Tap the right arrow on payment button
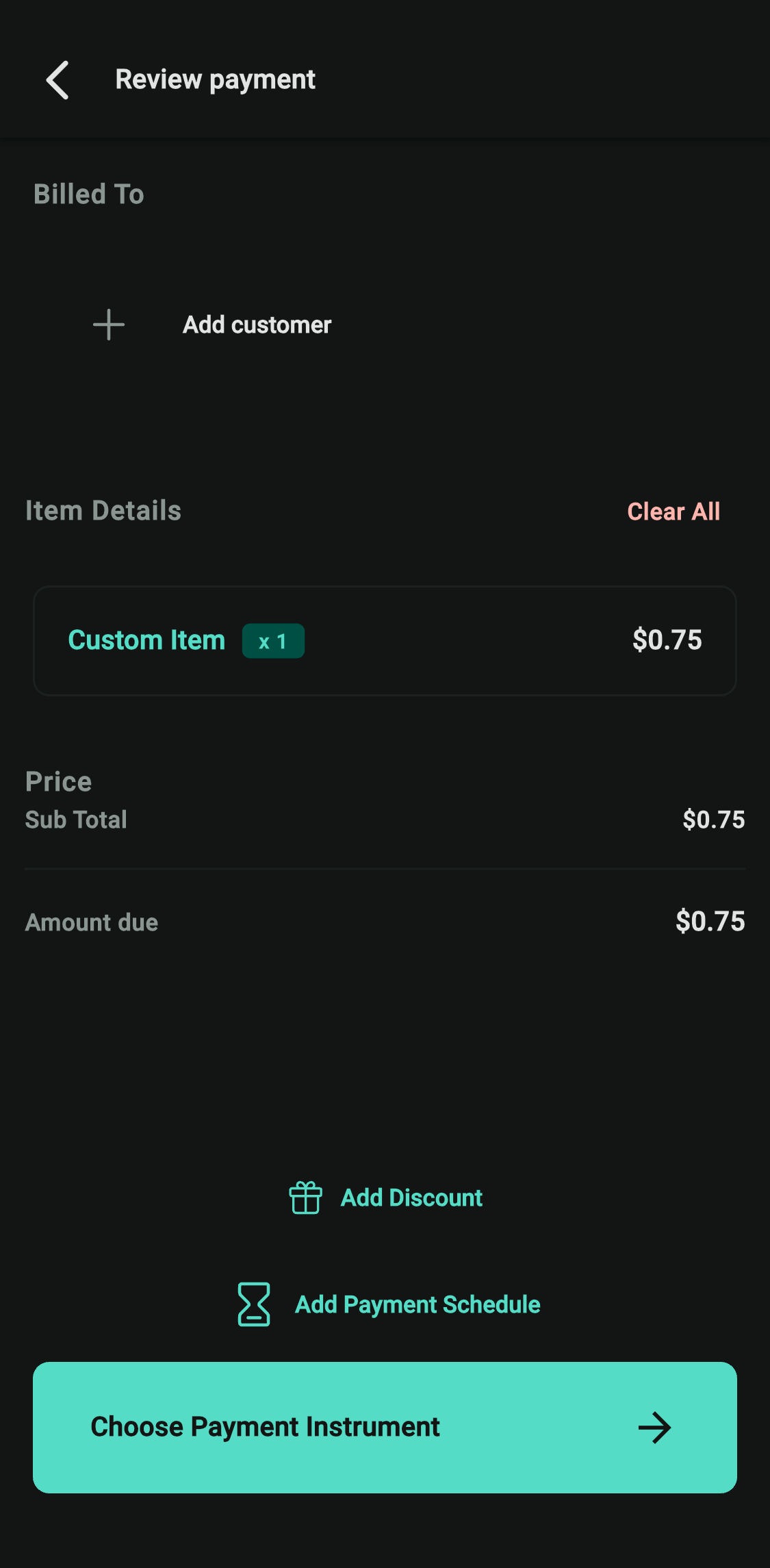 tap(654, 1428)
